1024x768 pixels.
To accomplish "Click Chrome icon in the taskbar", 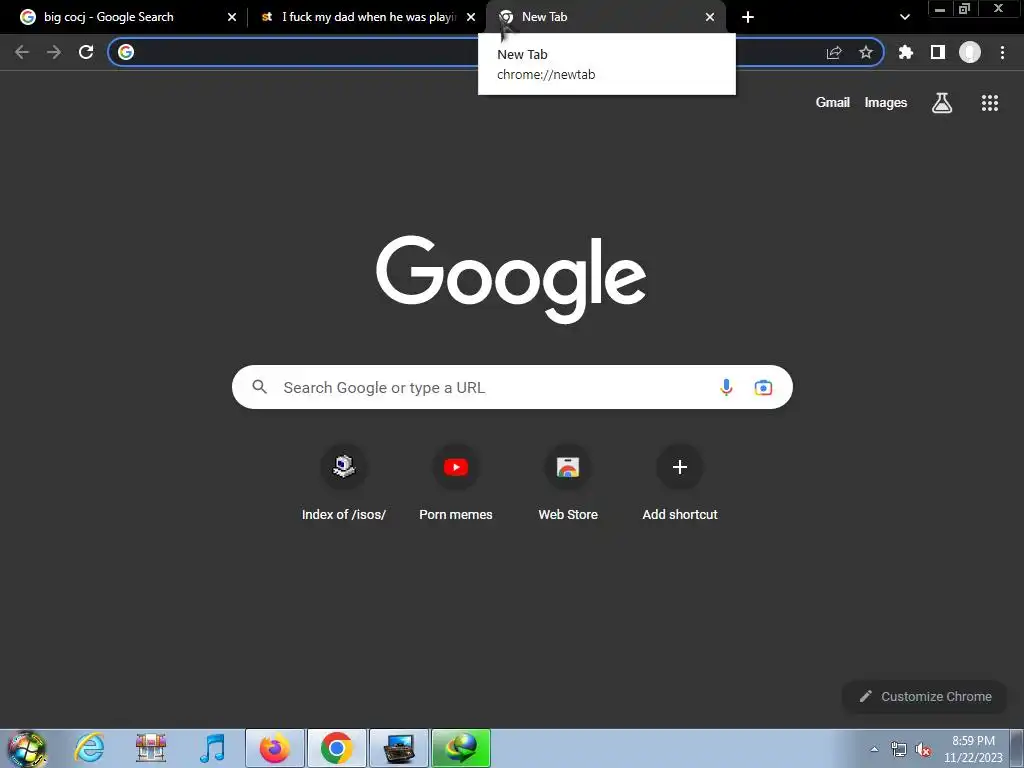I will 337,748.
